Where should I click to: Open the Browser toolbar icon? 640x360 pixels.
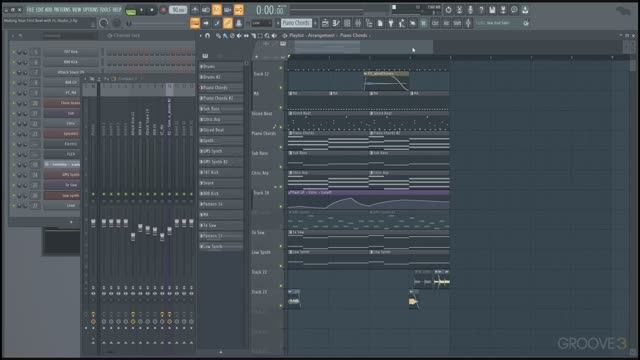[369, 23]
